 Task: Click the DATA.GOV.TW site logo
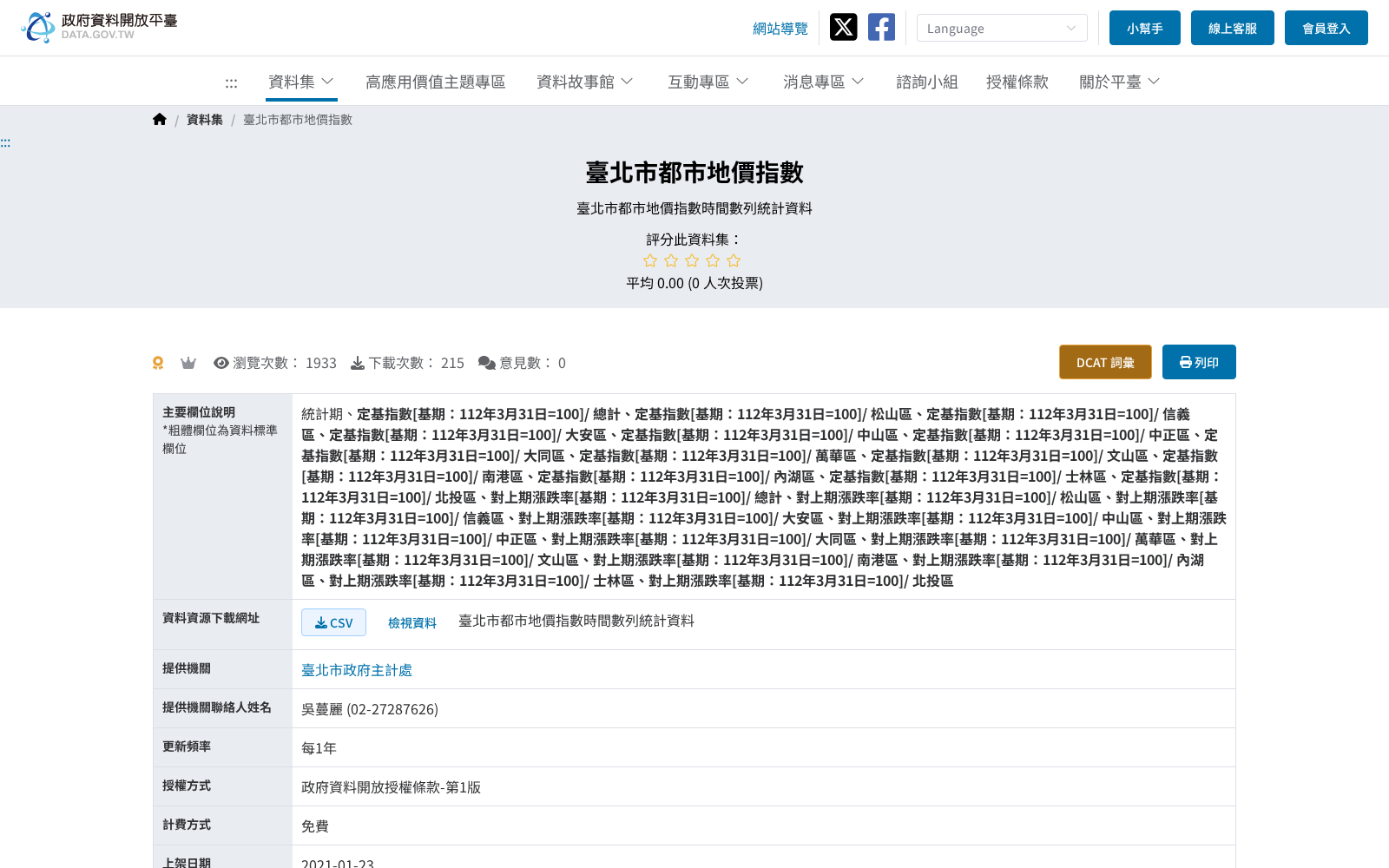coord(99,27)
